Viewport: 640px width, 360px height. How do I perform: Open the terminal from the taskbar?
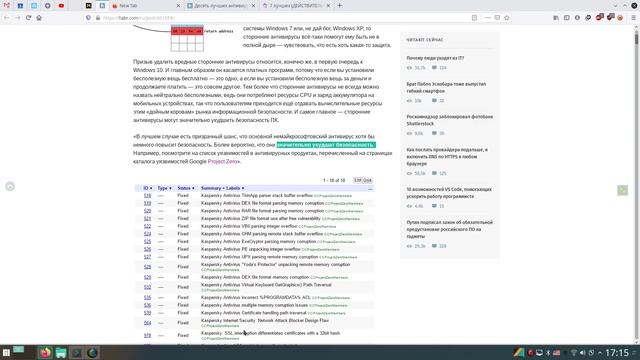click(x=76, y=352)
